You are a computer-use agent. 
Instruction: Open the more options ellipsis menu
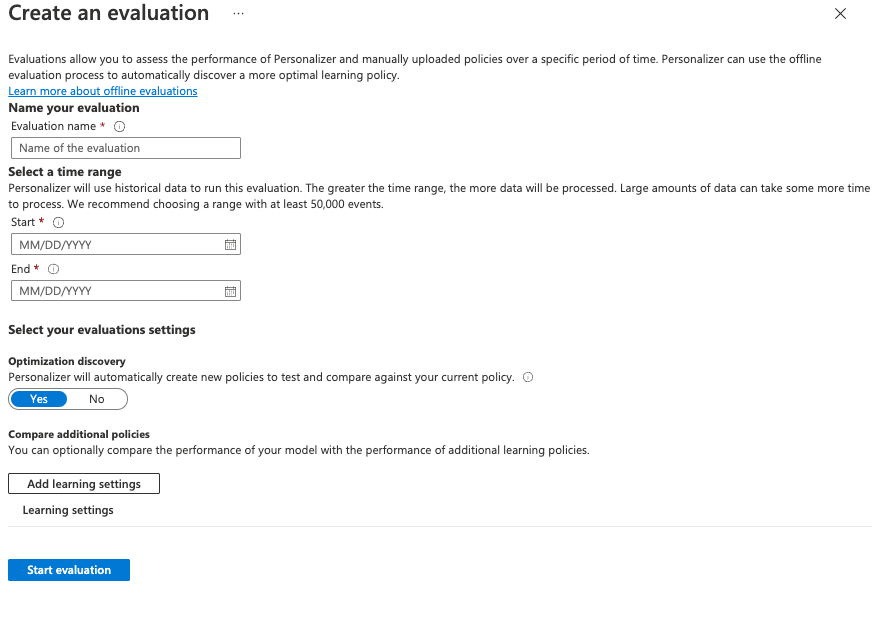coord(237,14)
